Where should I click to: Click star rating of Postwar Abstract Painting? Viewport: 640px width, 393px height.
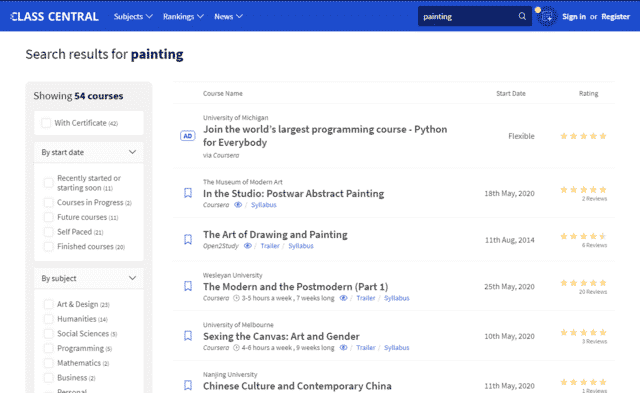click(583, 190)
